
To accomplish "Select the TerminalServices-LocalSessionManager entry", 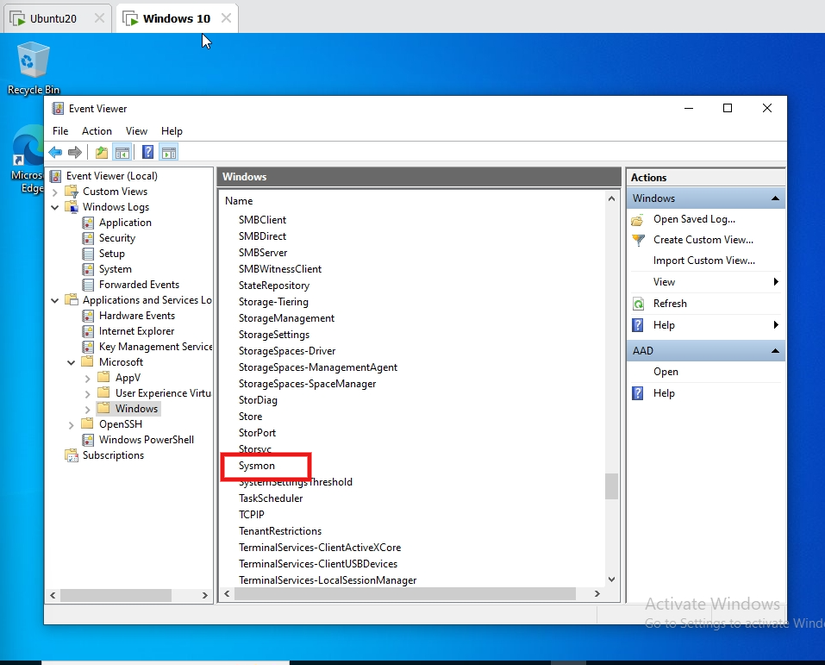I will tap(327, 580).
